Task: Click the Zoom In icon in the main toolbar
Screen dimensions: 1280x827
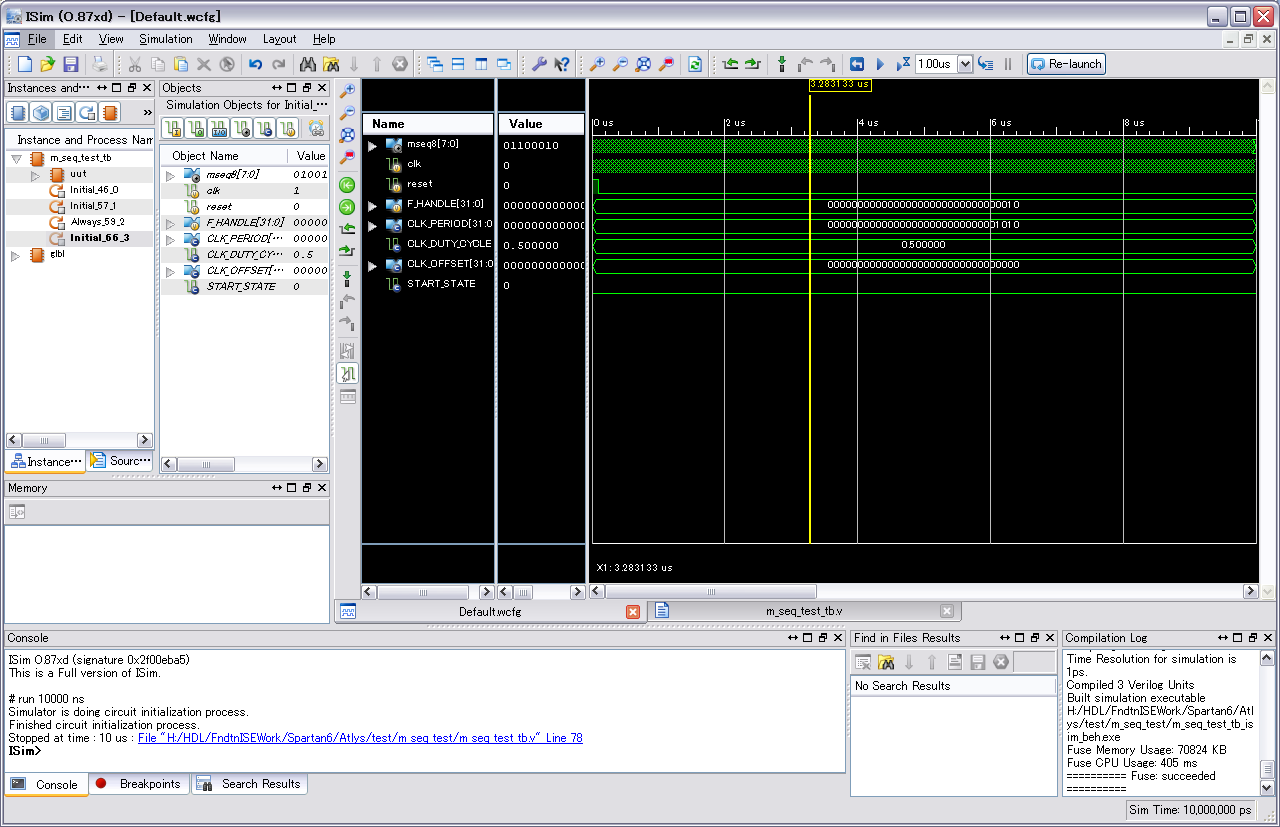Action: (x=597, y=64)
